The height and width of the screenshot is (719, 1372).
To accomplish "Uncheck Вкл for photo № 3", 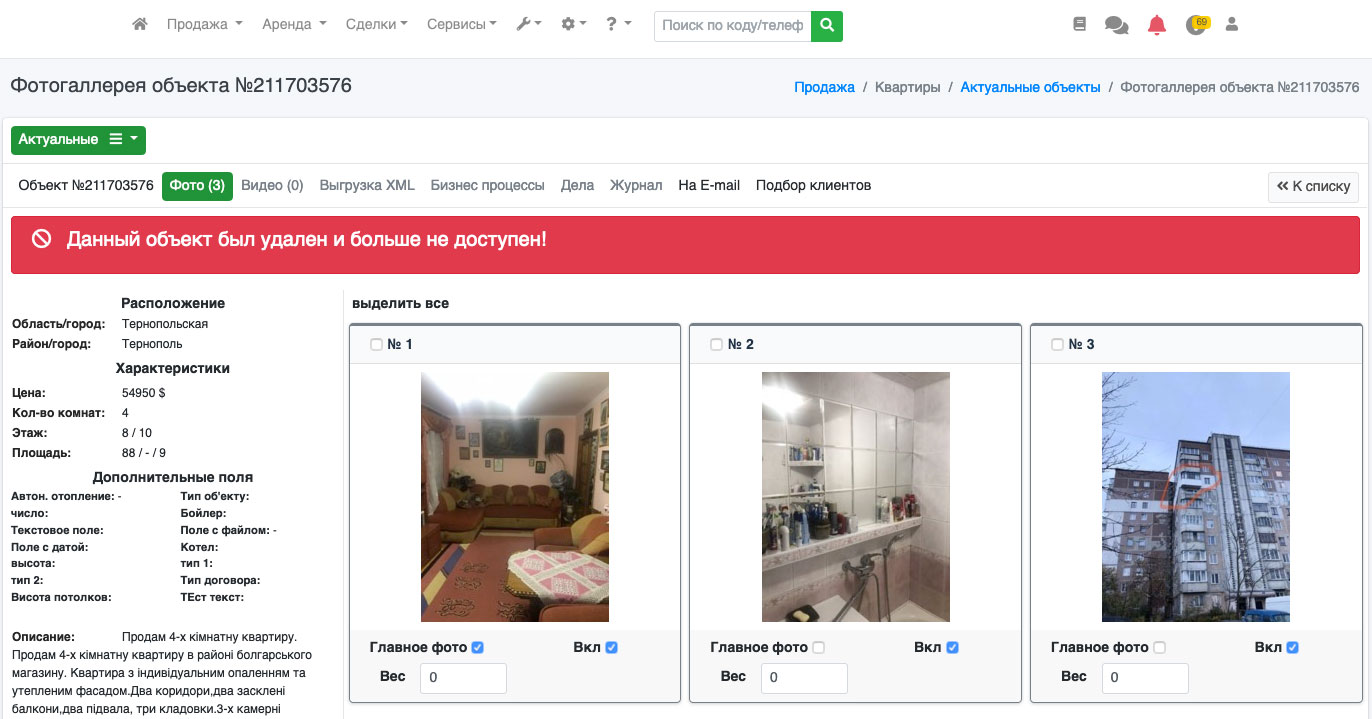I will (1292, 648).
